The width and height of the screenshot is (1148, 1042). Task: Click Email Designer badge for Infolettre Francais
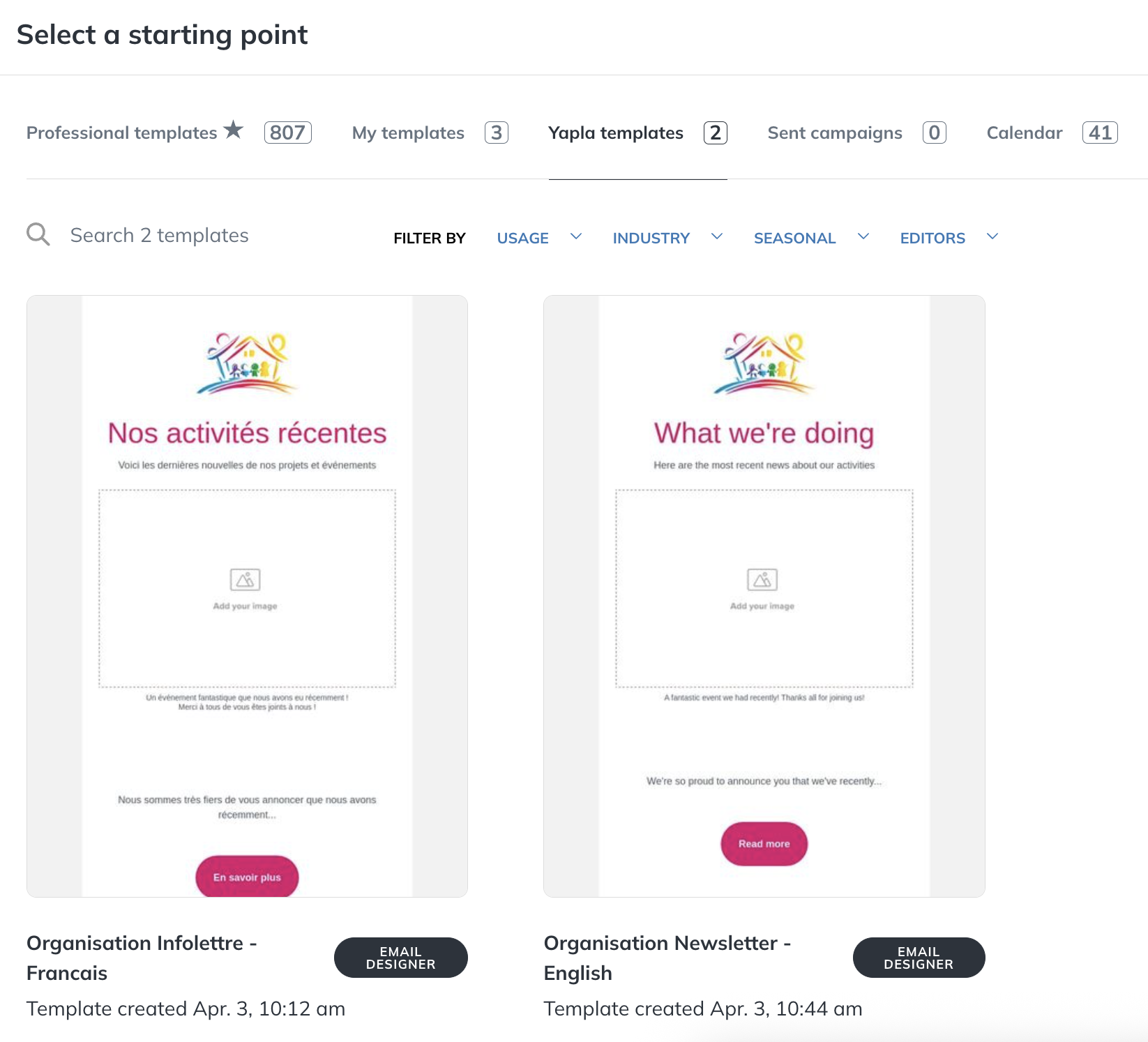[x=401, y=958]
